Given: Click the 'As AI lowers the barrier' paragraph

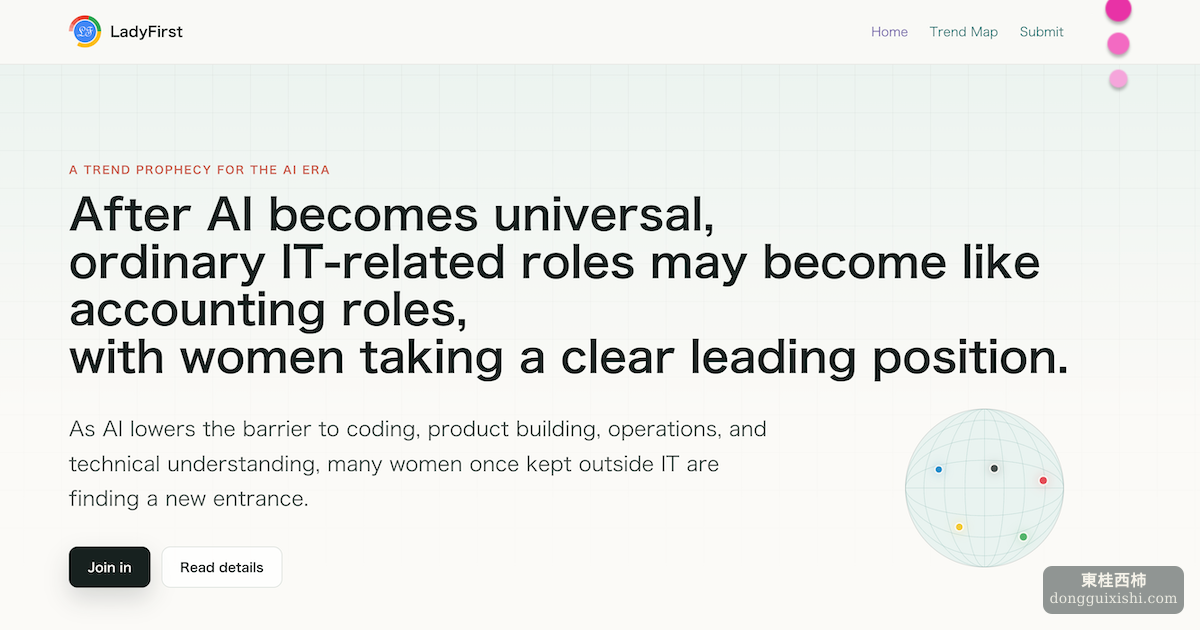Looking at the screenshot, I should 418,464.
